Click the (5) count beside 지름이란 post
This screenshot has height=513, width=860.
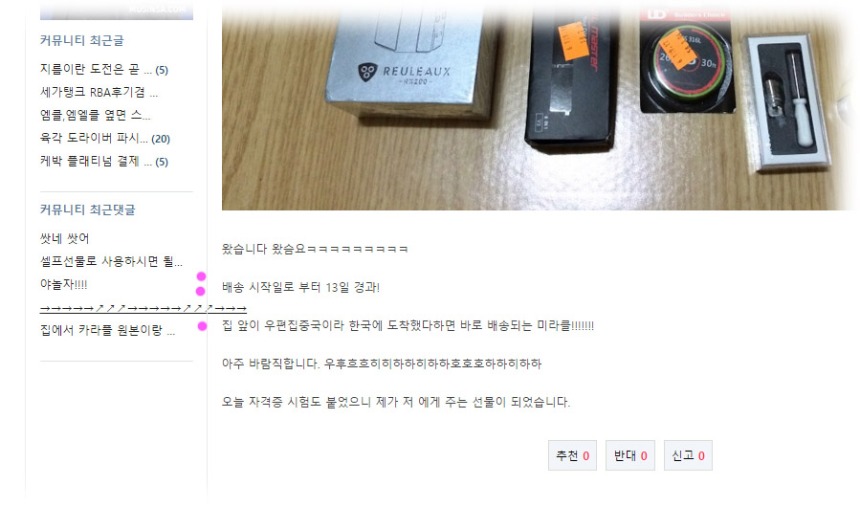(162, 70)
